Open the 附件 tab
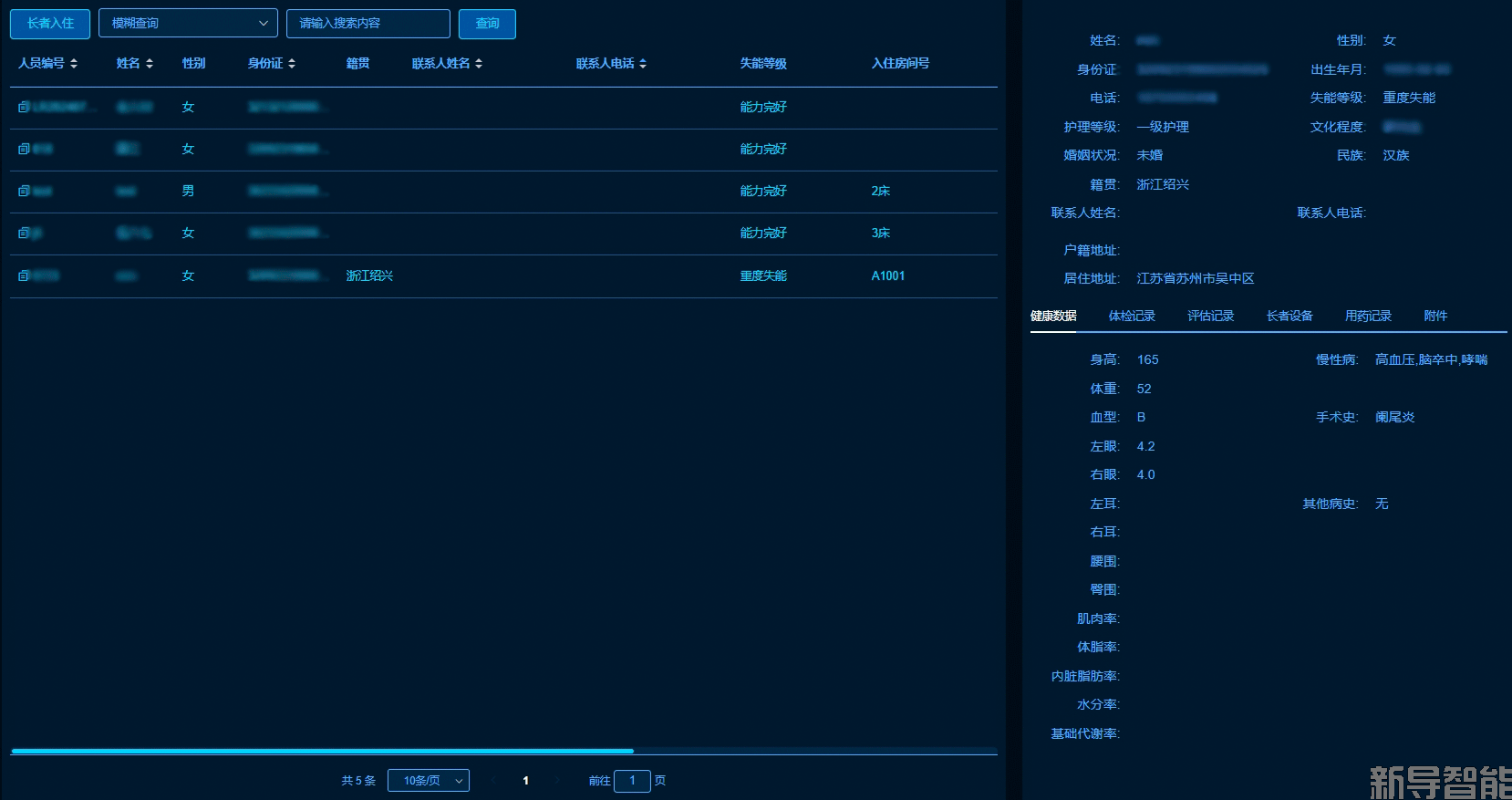1512x800 pixels. pyautogui.click(x=1435, y=316)
